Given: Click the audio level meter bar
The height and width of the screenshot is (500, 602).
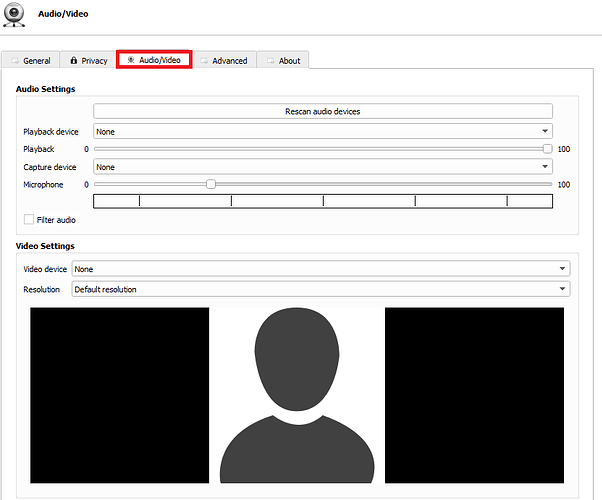Looking at the screenshot, I should (x=322, y=201).
